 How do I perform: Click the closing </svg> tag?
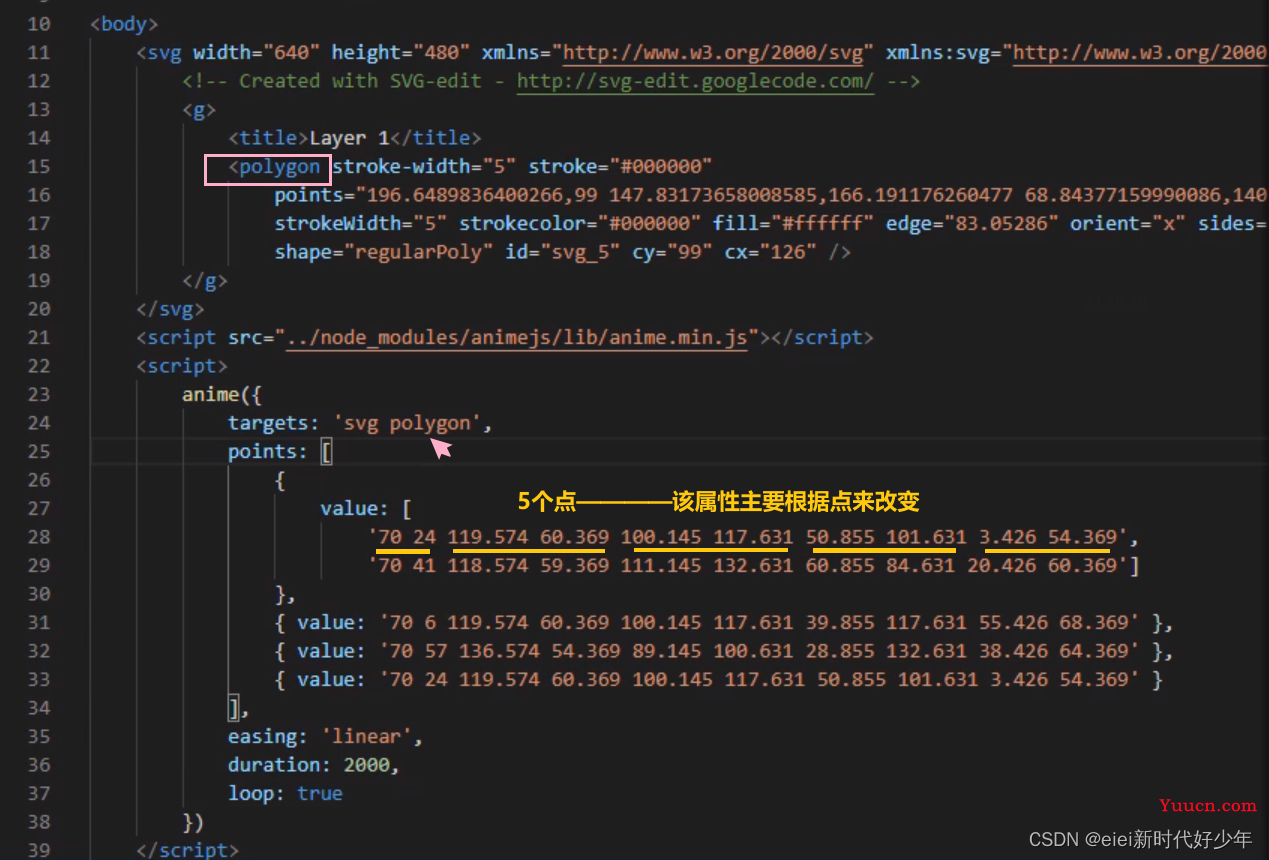170,309
